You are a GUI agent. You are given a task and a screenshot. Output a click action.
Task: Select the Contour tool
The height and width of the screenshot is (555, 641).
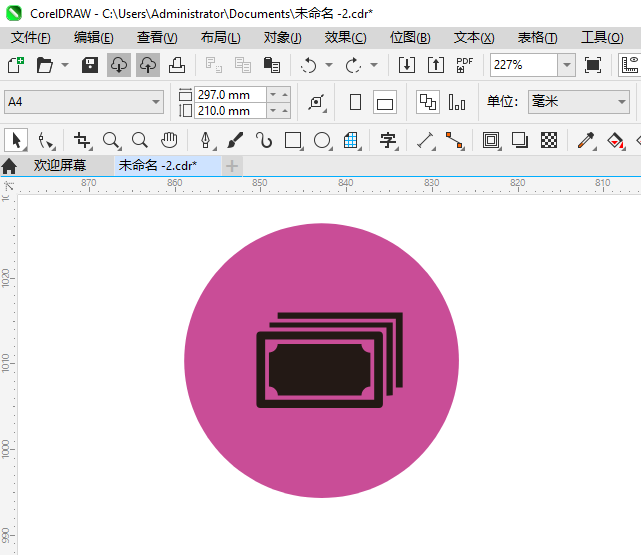pyautogui.click(x=491, y=141)
